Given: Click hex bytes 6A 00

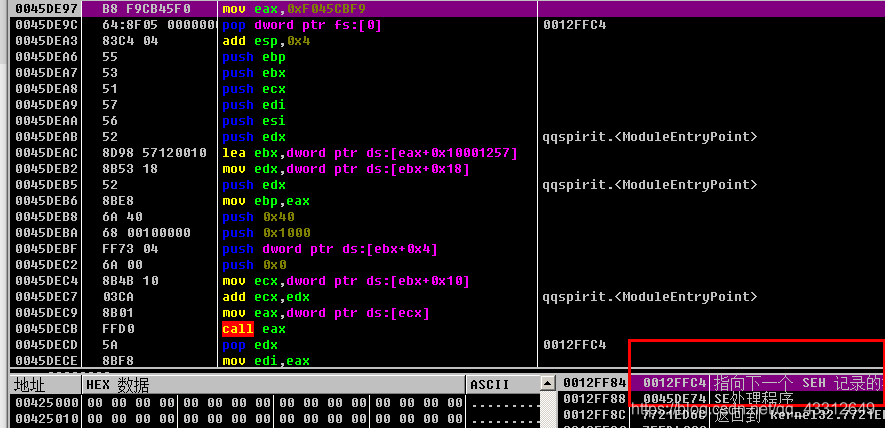Looking at the screenshot, I should [122, 265].
